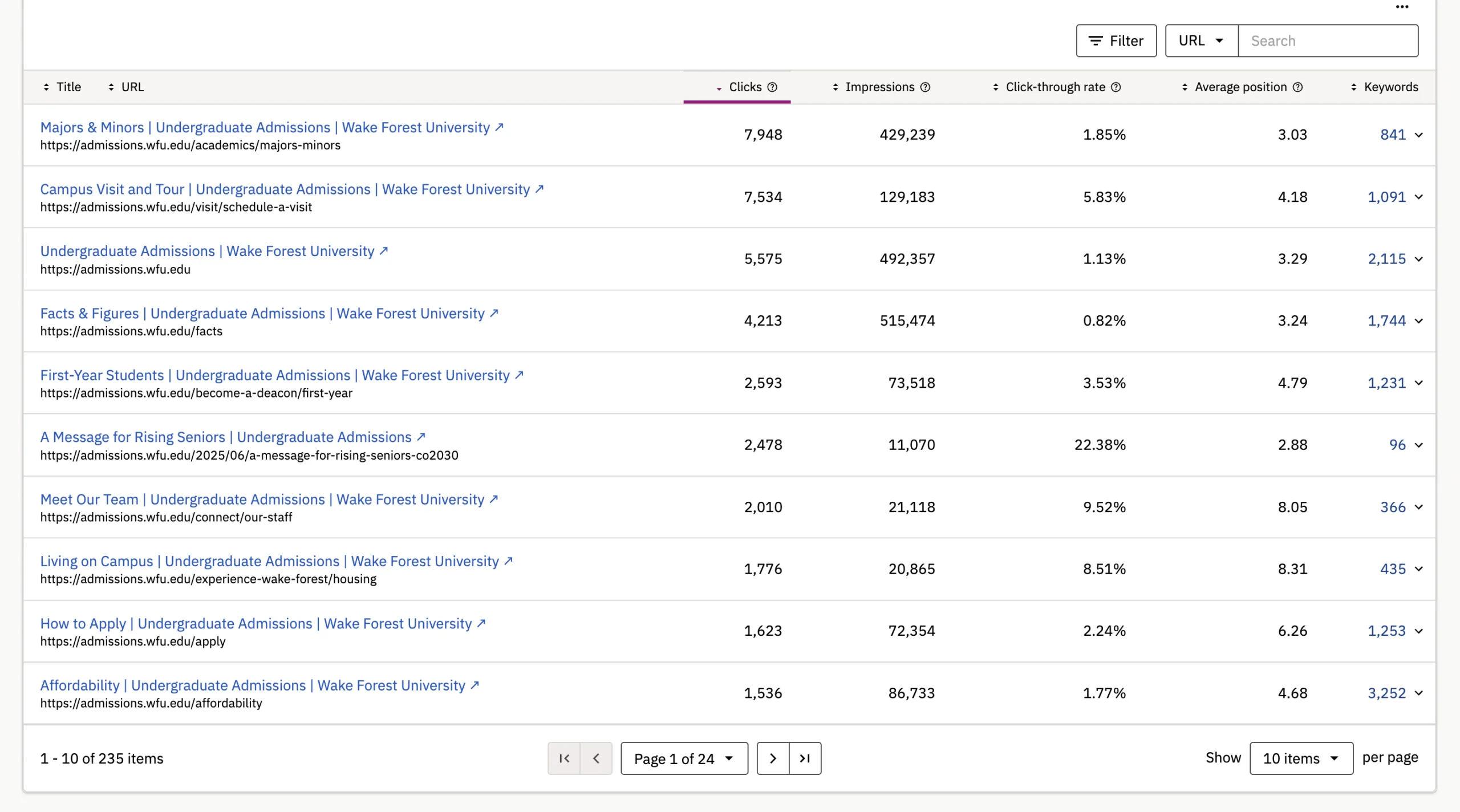Select the '1 - 10 of 235 items' text
Screen dimensions: 1460x812
102,758
